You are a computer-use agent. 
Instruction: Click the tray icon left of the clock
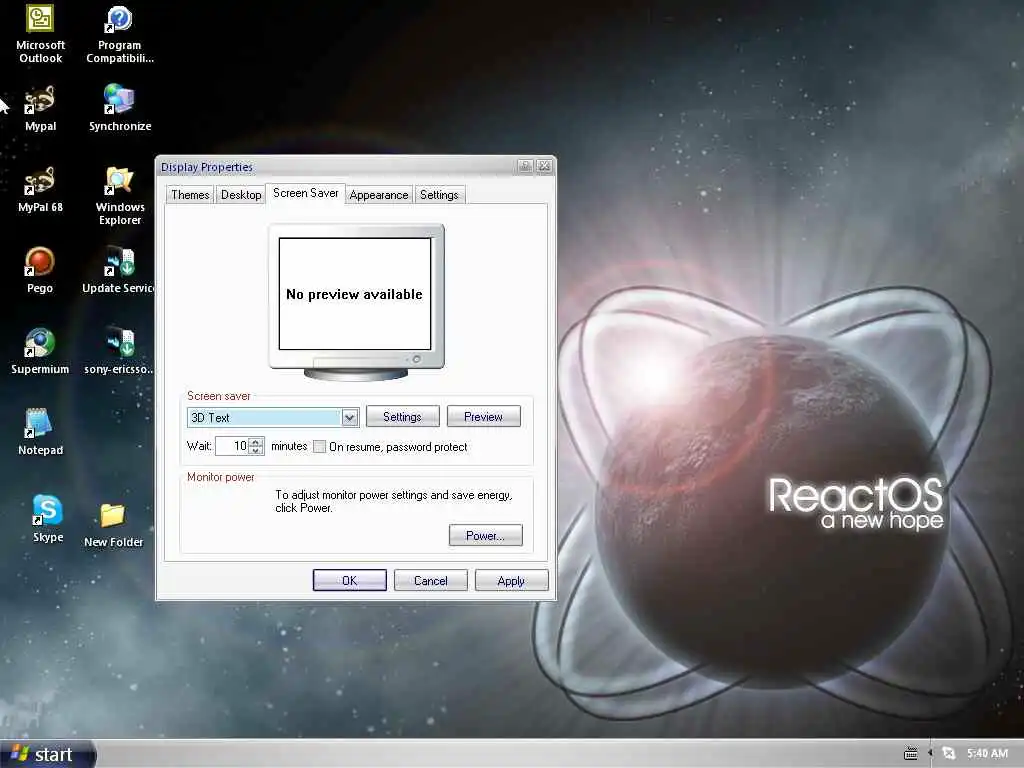[x=948, y=754]
